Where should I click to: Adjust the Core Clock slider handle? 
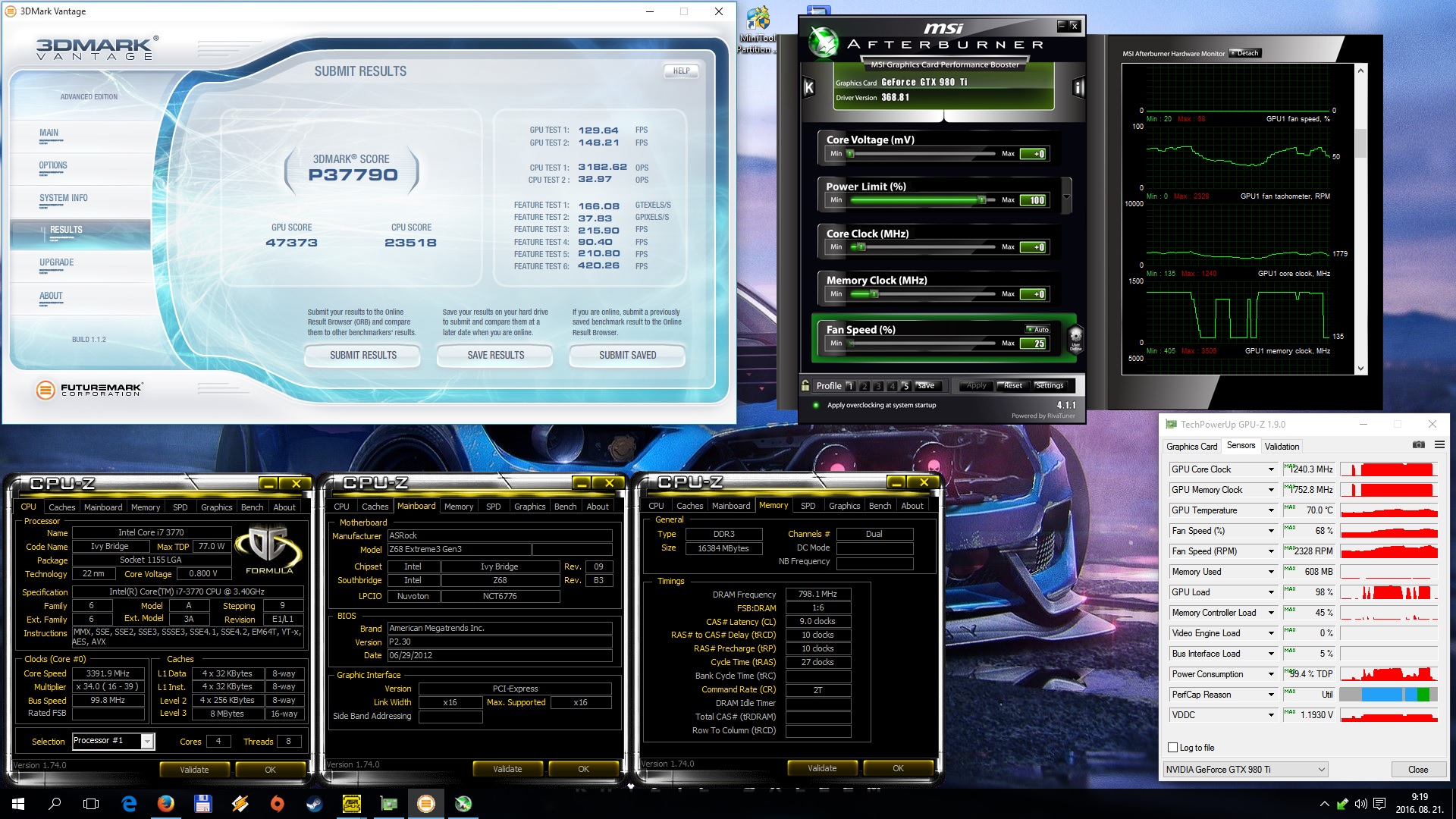(861, 246)
